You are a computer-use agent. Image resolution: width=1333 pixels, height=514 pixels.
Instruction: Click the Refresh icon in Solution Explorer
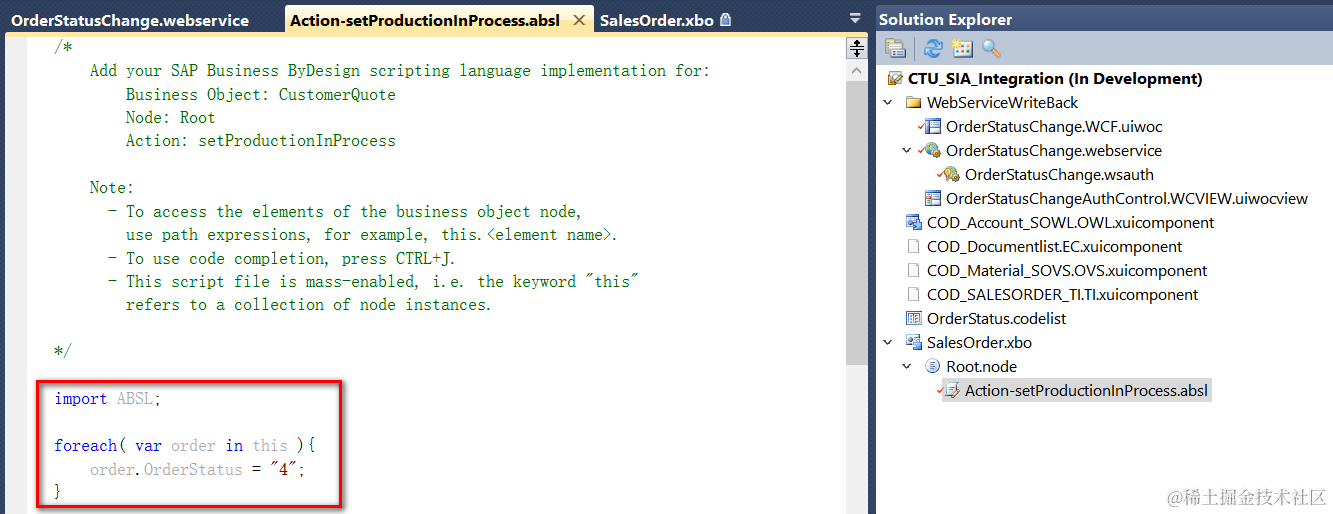point(934,48)
